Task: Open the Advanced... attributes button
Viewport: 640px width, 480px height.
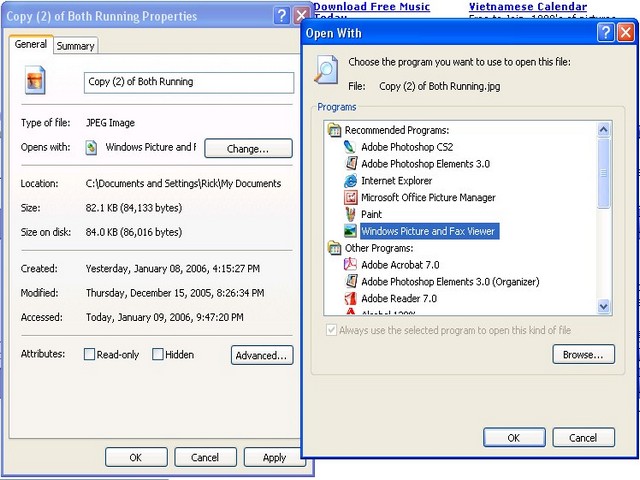Action: [262, 355]
